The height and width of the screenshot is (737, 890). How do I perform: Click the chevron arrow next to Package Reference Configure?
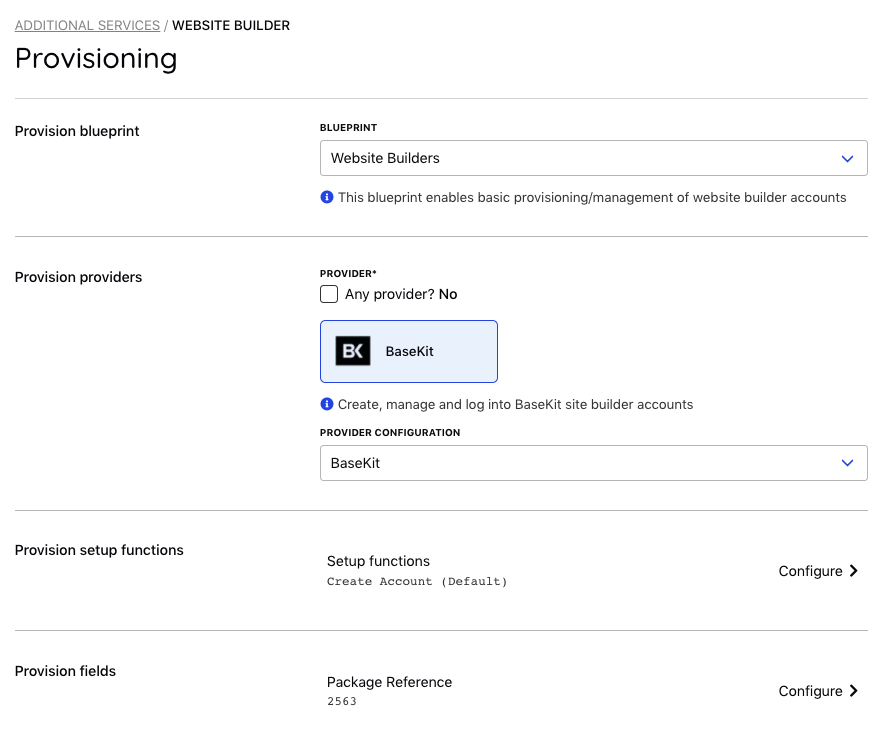point(853,690)
